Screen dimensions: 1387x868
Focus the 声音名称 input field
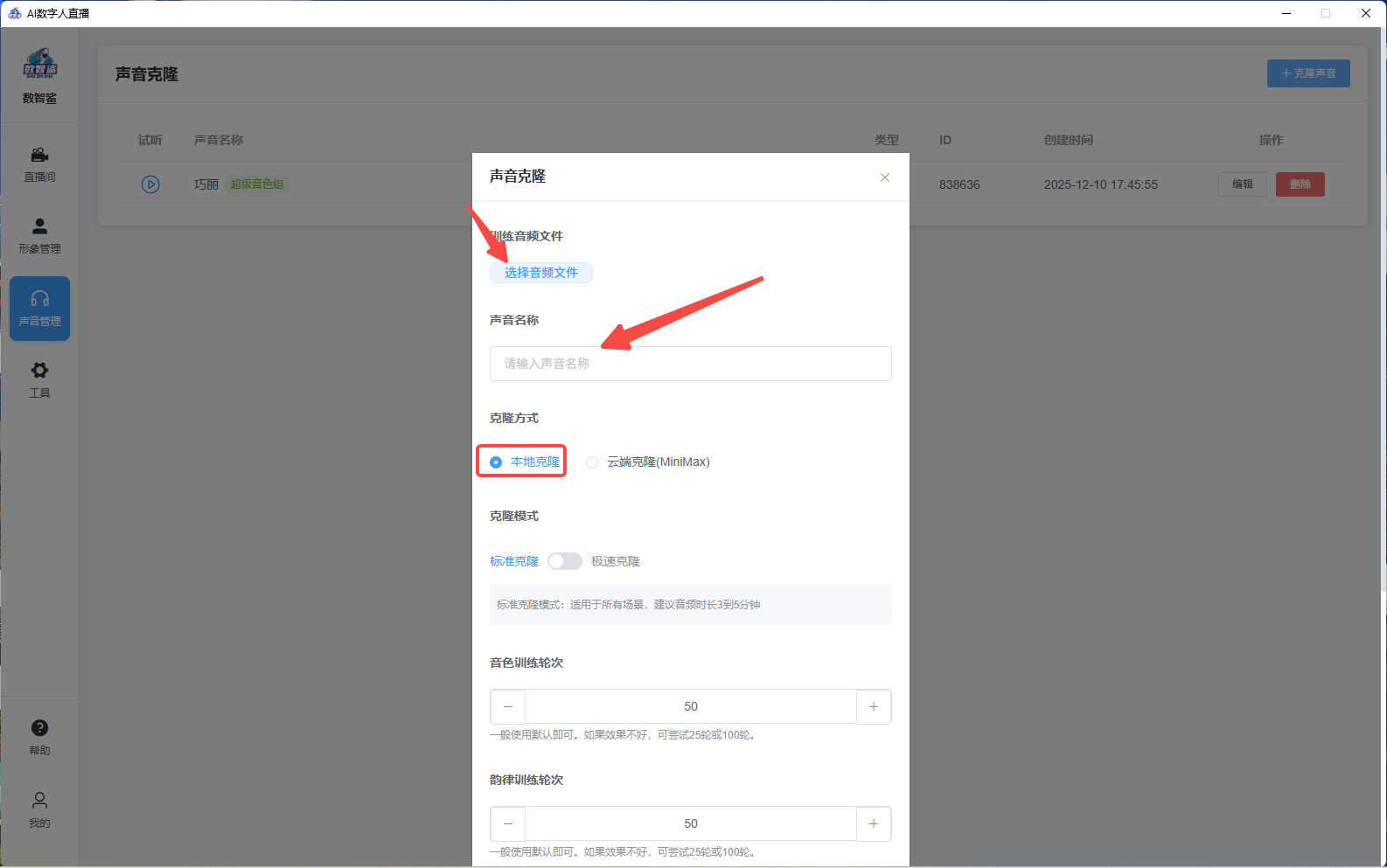691,364
